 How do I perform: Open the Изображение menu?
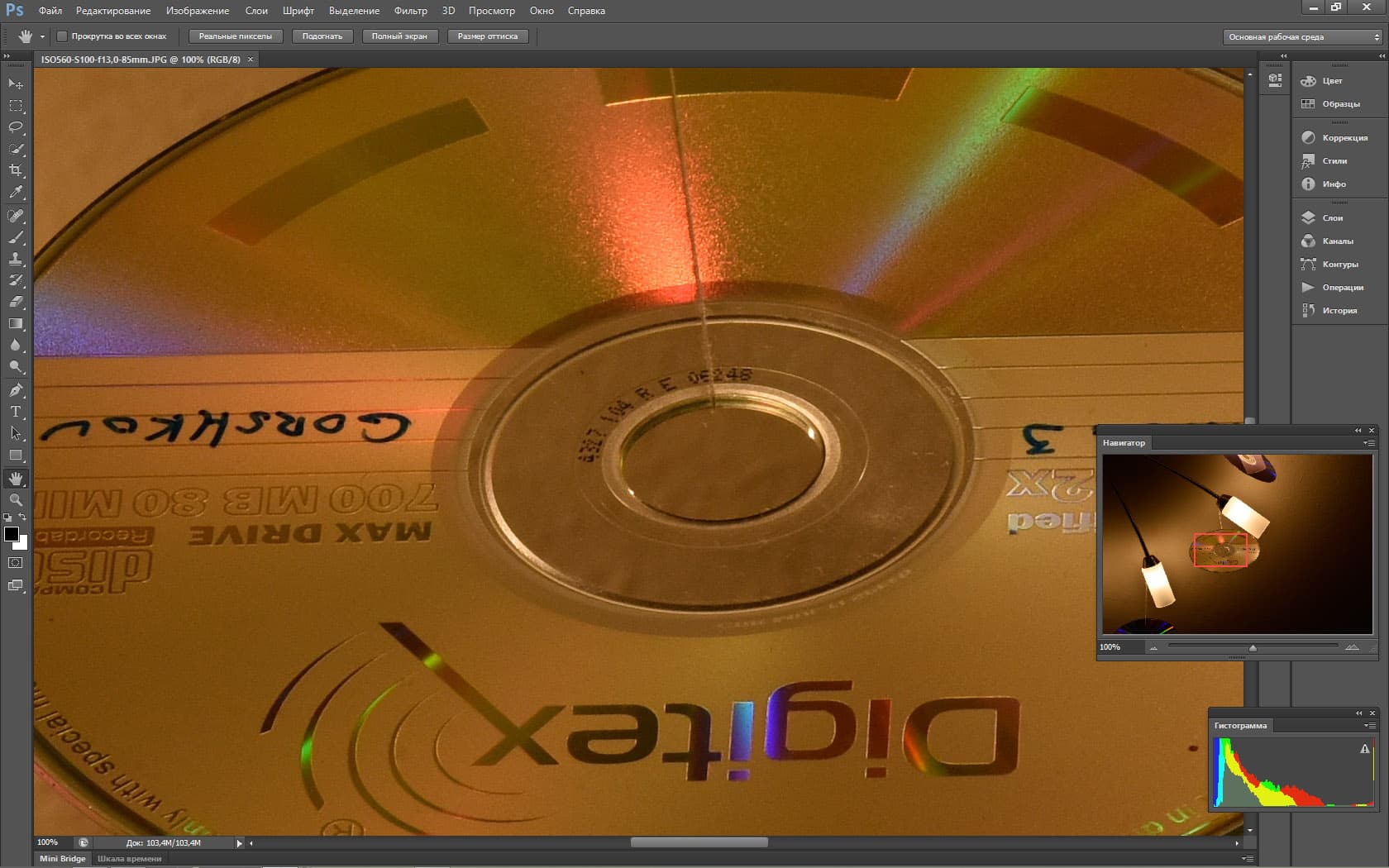(198, 11)
